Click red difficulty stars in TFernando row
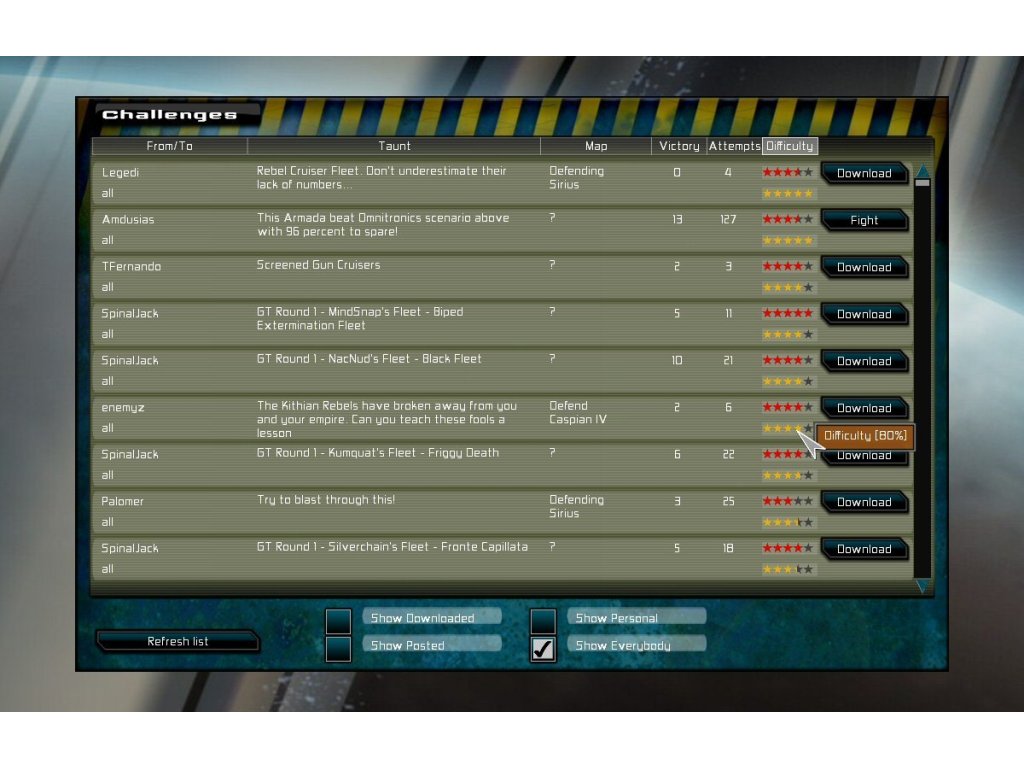 (x=788, y=266)
